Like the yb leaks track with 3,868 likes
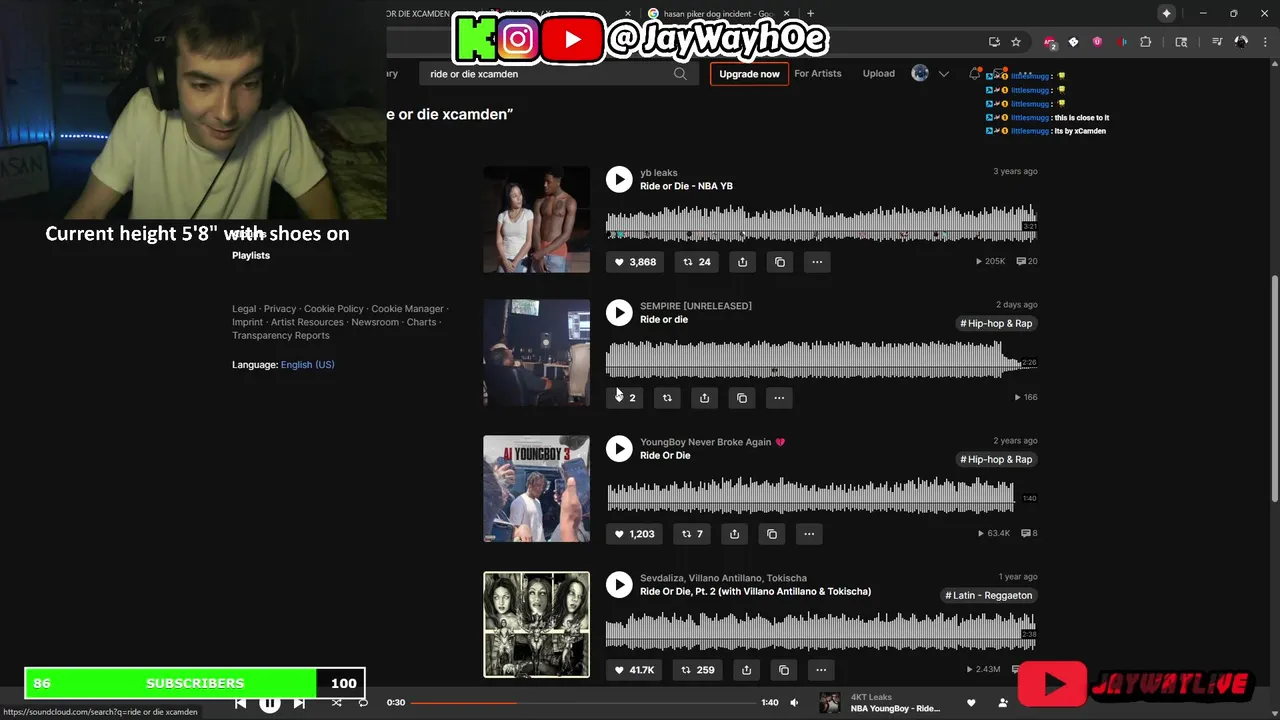Image resolution: width=1280 pixels, height=720 pixels. [x=635, y=262]
